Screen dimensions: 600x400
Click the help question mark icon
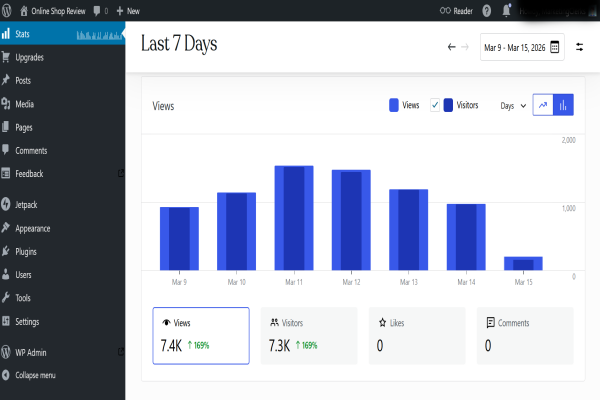pos(486,10)
